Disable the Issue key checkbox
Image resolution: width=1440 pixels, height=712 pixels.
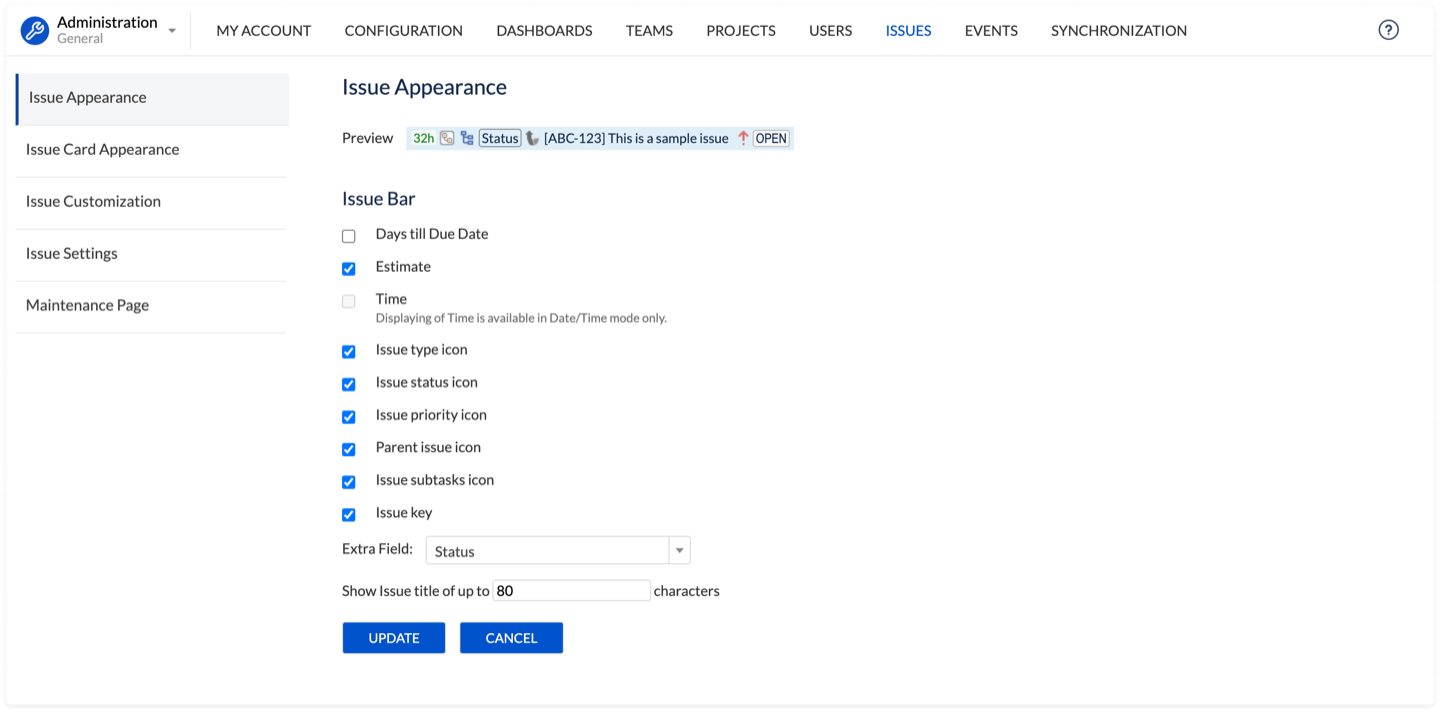349,515
